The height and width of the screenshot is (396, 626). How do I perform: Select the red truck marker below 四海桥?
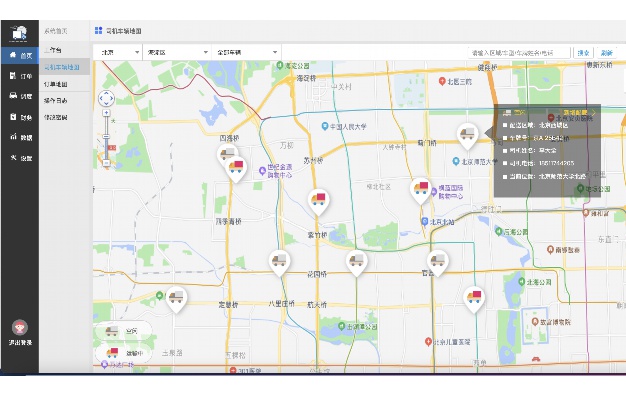click(236, 169)
